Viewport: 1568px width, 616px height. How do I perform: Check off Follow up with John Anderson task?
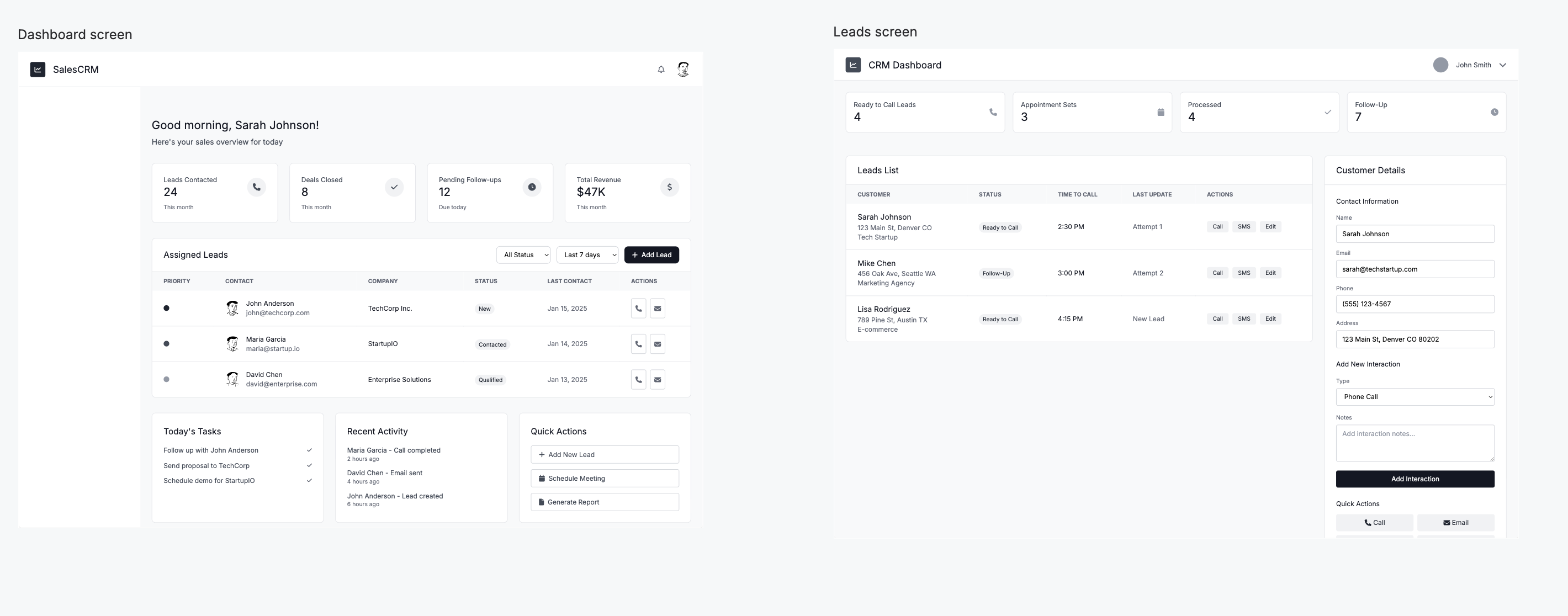coord(309,450)
